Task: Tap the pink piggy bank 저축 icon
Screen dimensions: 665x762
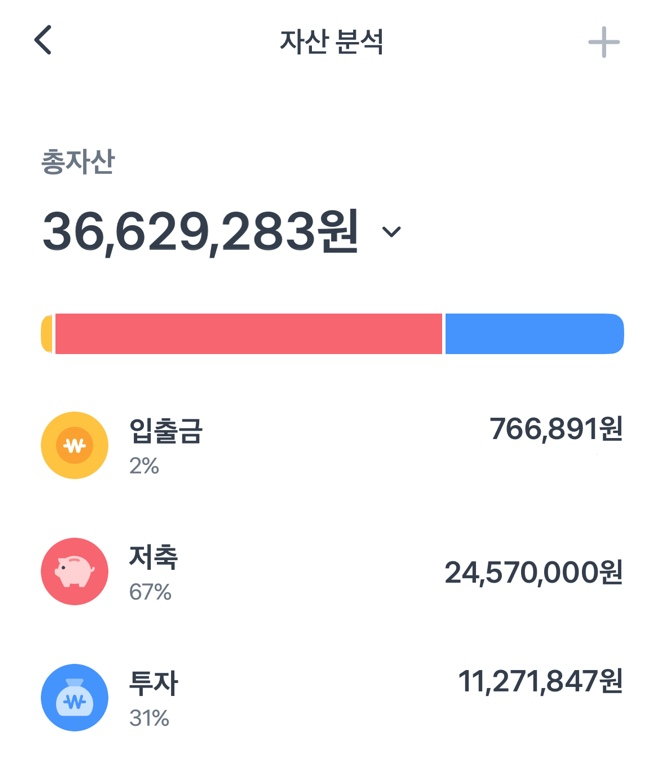Action: point(74,571)
